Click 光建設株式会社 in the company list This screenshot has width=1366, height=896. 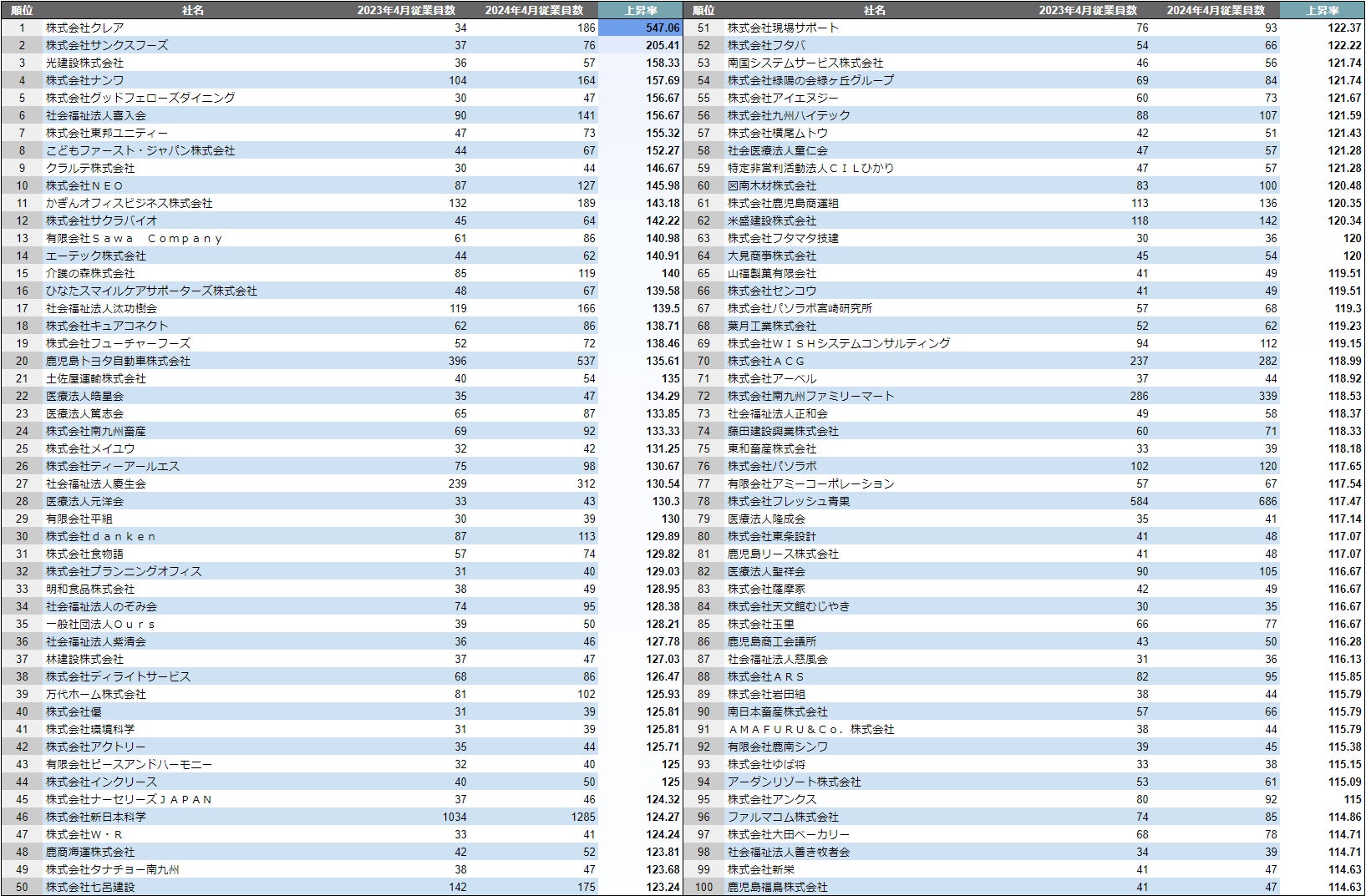click(x=84, y=63)
